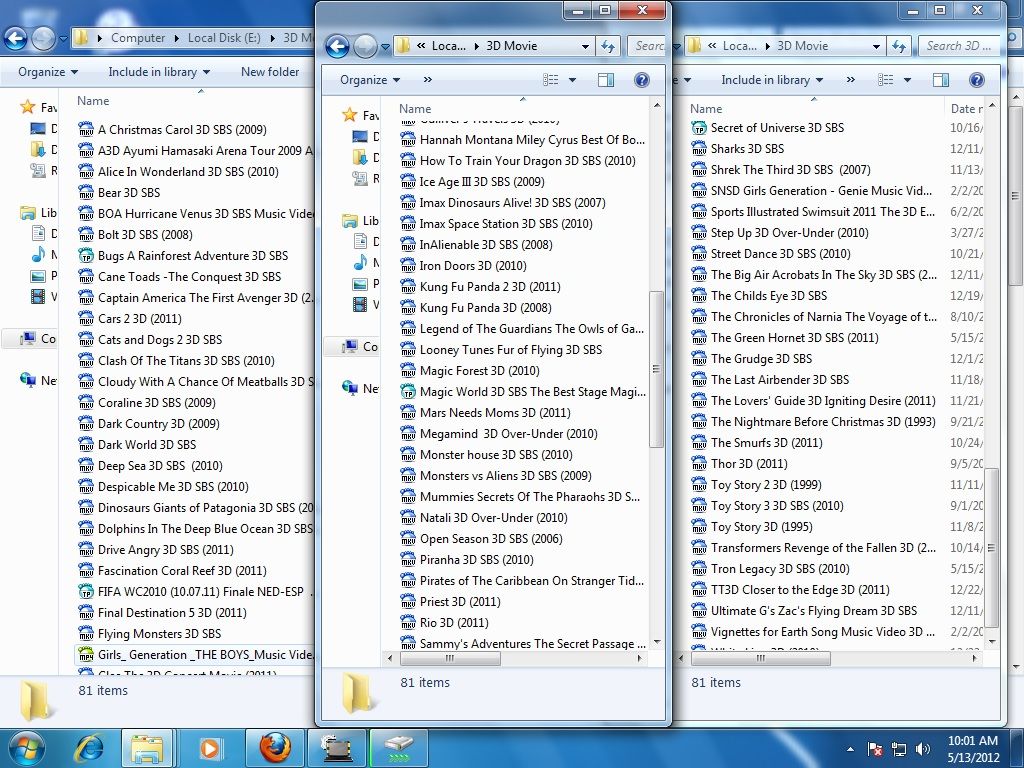Refresh the right window's 3D Movie folder
1024x768 pixels.
(x=899, y=46)
